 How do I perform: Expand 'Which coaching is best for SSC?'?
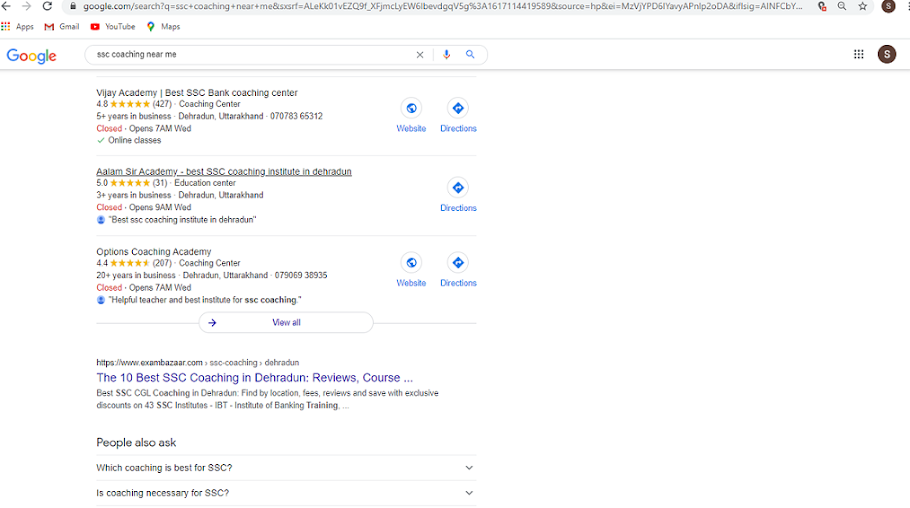286,468
